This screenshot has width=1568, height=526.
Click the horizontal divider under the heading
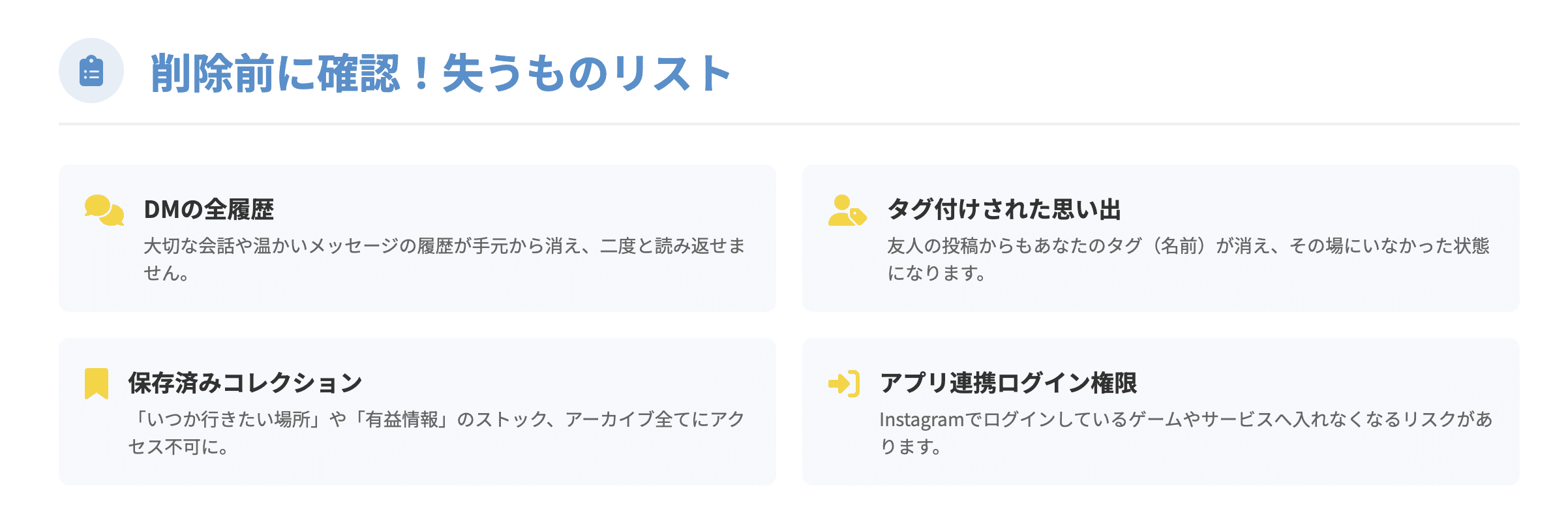click(x=789, y=123)
